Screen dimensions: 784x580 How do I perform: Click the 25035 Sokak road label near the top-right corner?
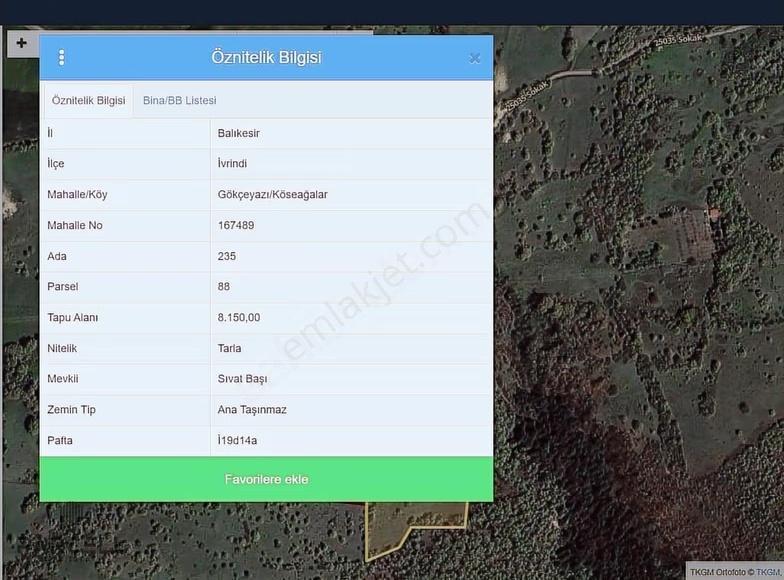(x=678, y=40)
